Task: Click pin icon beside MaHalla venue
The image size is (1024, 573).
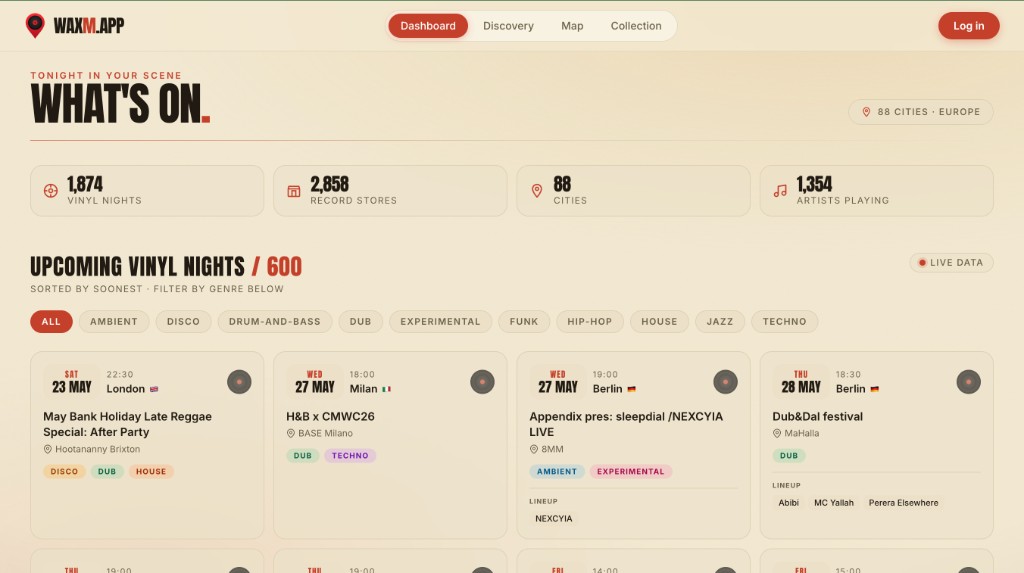Action: pos(776,433)
